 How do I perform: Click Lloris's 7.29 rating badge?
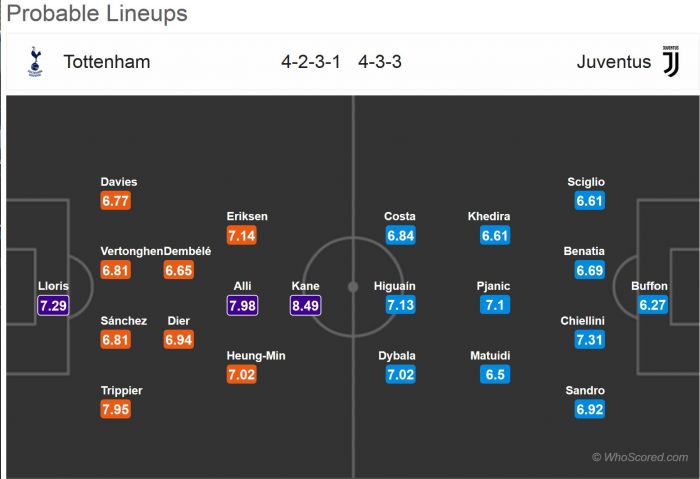pos(53,305)
